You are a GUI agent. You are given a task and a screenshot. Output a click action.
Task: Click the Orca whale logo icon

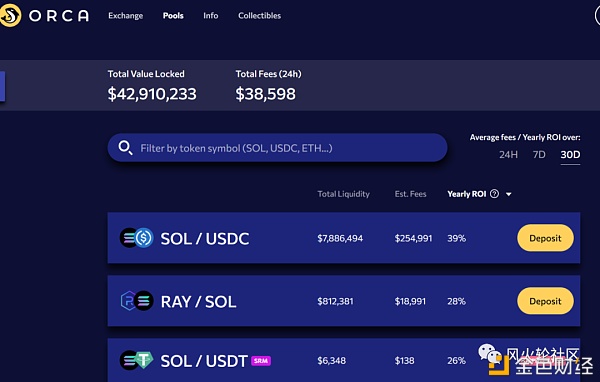[10, 15]
